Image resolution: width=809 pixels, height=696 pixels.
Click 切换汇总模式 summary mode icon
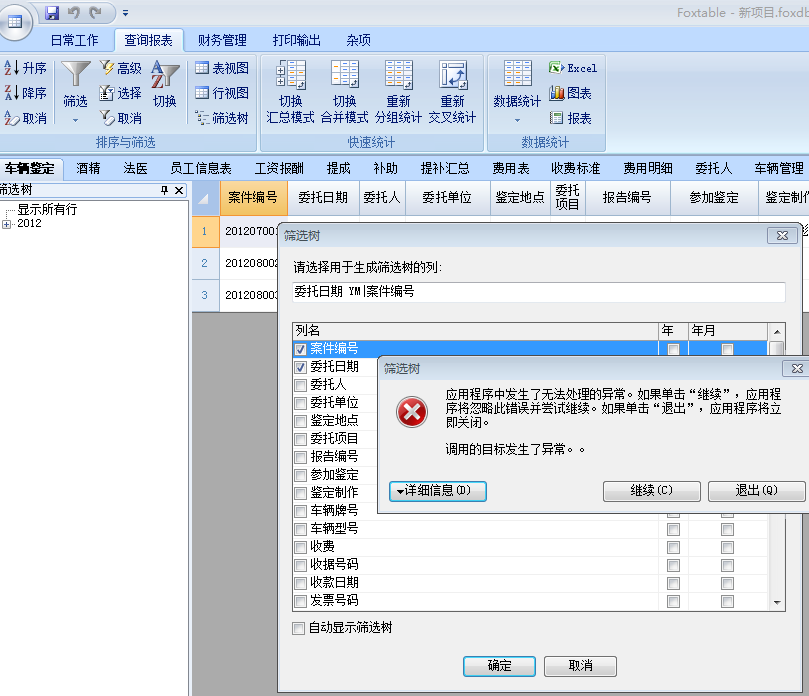(291, 75)
